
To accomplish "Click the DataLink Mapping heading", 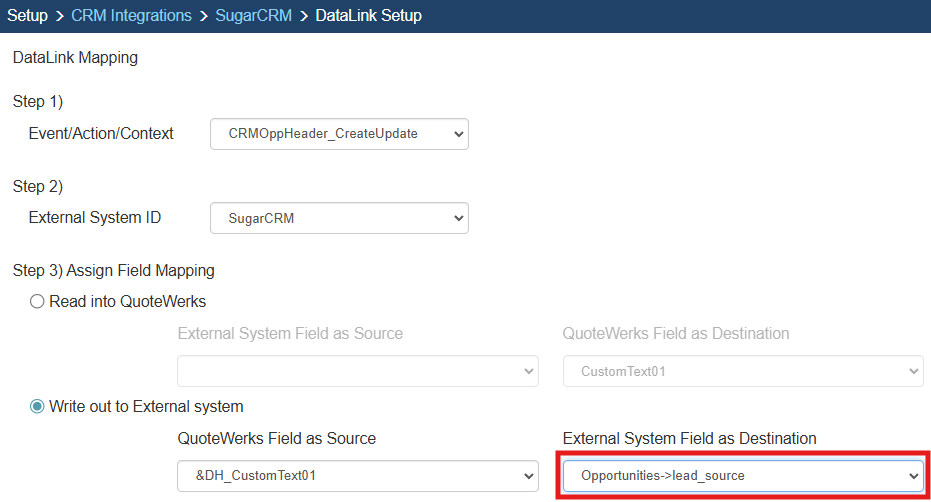I will (x=75, y=58).
